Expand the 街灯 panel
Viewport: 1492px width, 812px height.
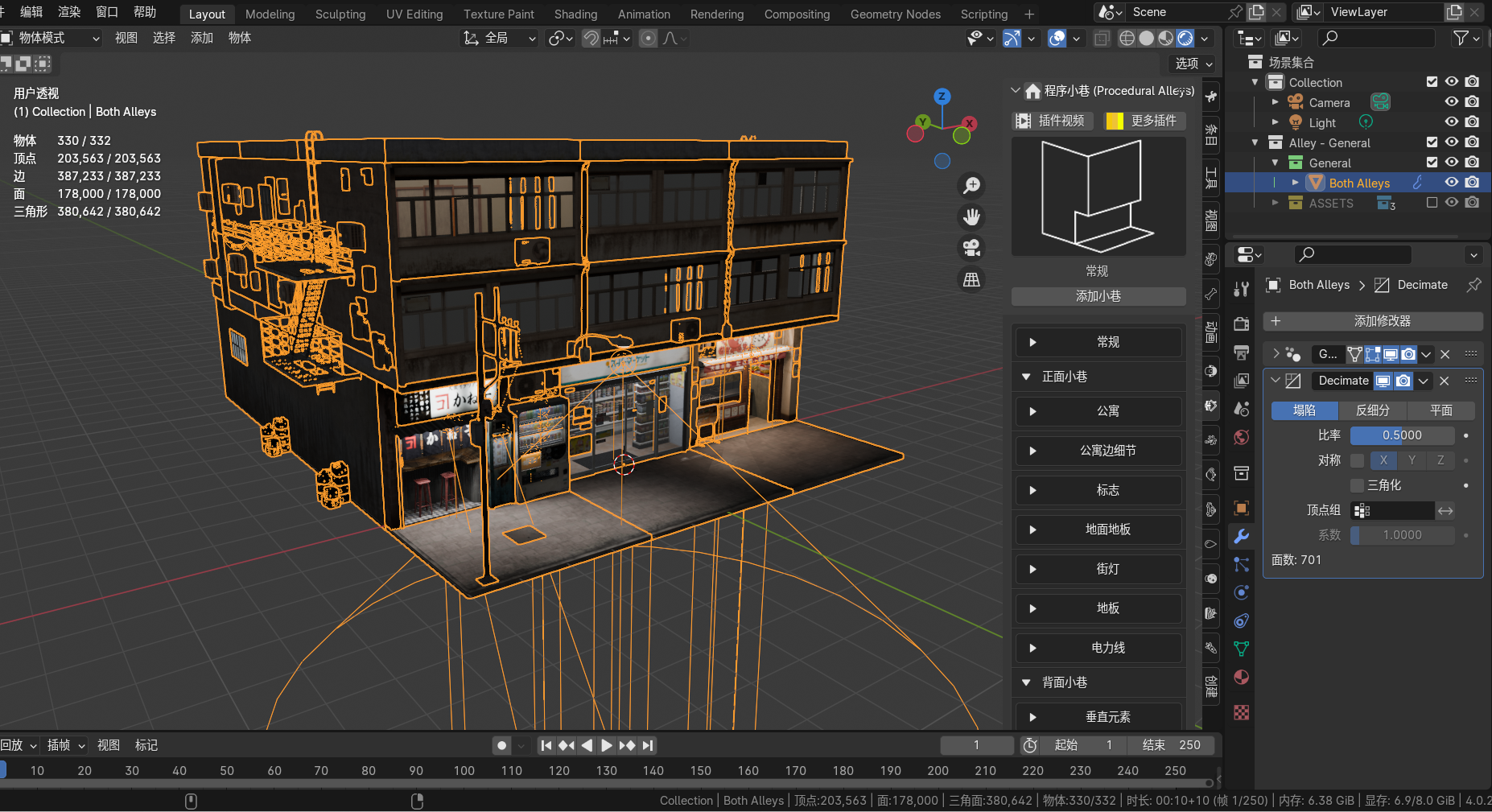[x=1098, y=569]
